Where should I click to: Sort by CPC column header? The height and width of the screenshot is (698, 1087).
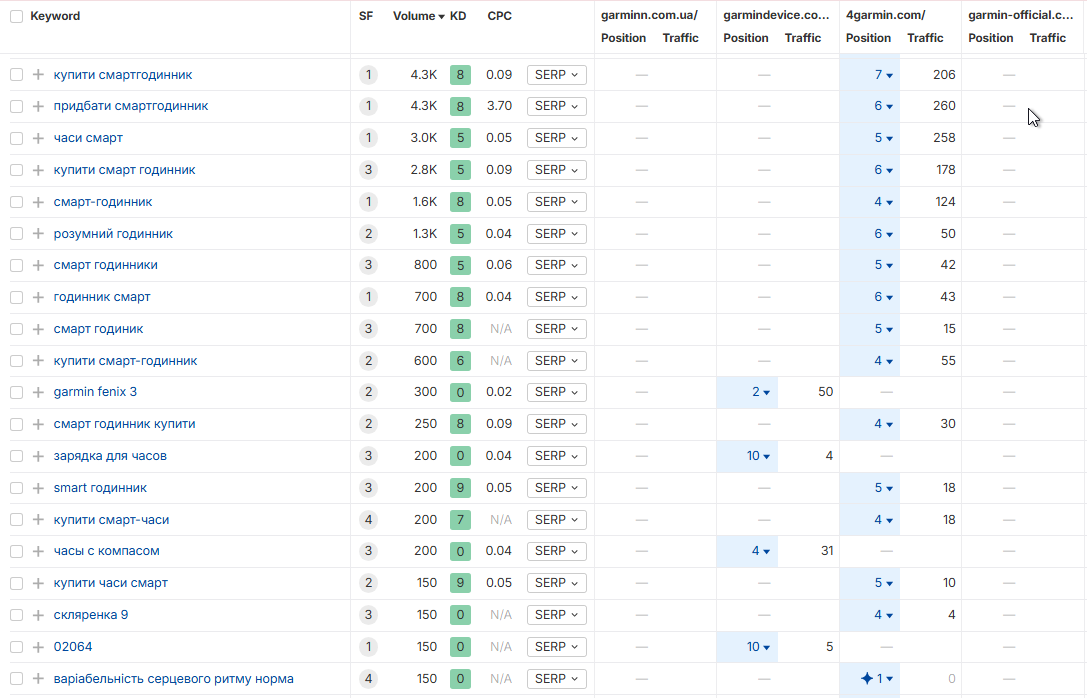499,16
